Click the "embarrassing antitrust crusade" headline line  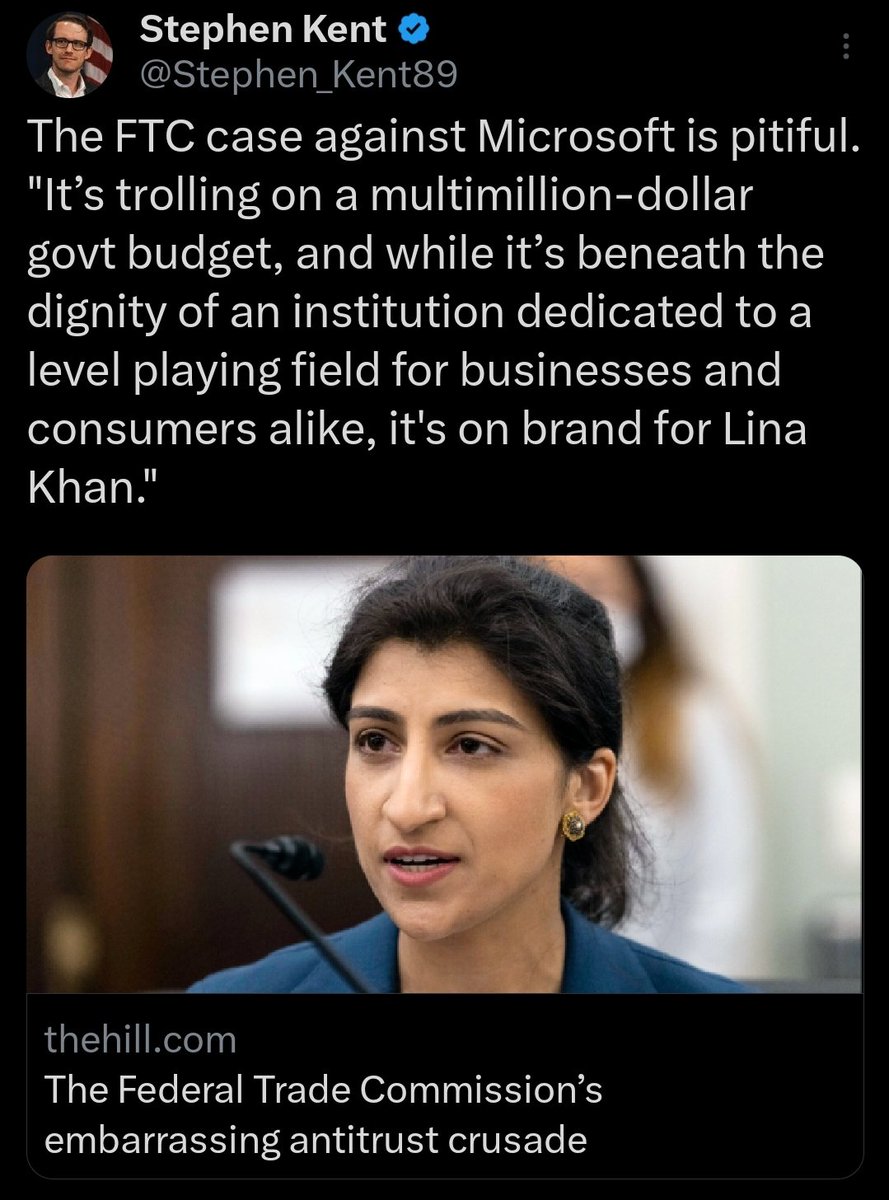point(315,1139)
